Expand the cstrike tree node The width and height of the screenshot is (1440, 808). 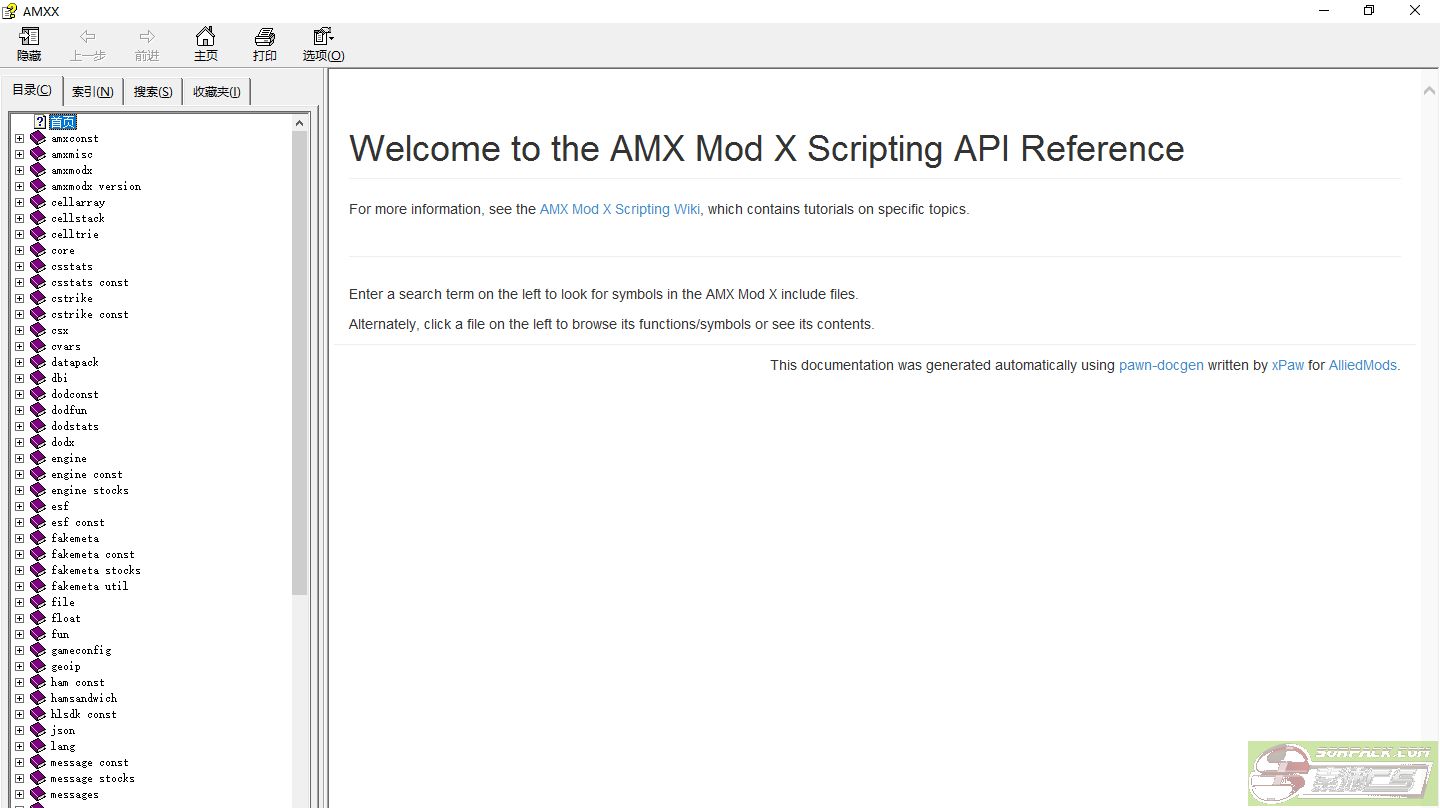pos(19,298)
